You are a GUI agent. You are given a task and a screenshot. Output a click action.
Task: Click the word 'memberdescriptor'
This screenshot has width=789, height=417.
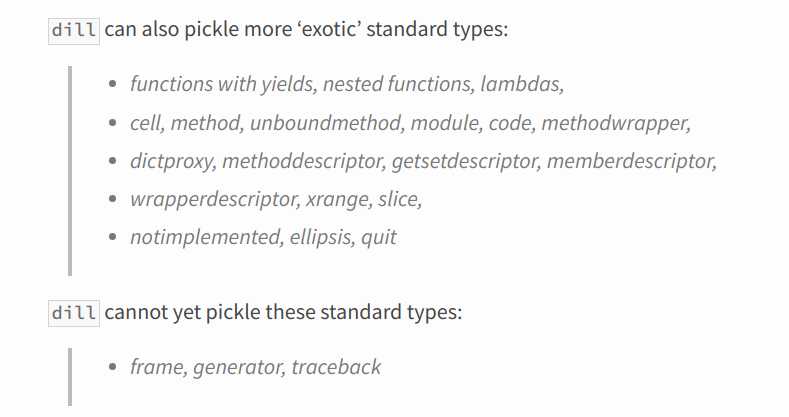pyautogui.click(x=629, y=161)
